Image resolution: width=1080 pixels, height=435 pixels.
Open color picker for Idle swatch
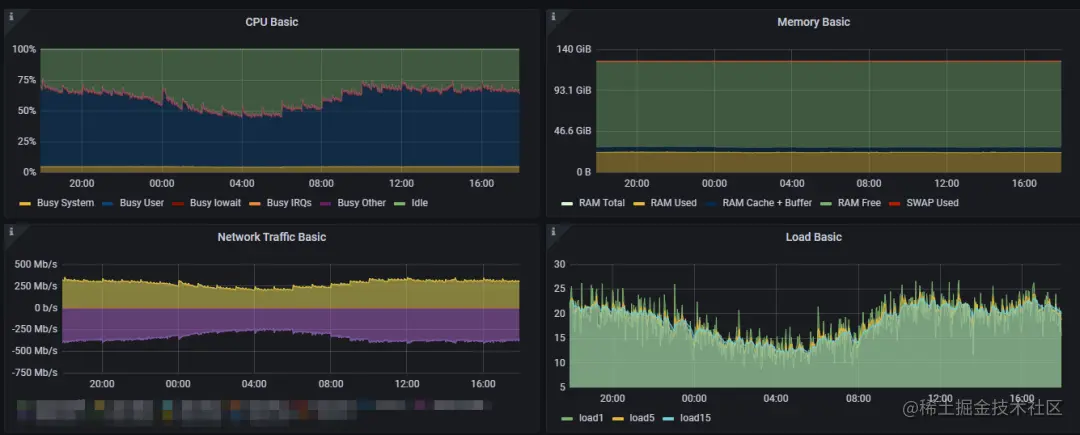399,204
